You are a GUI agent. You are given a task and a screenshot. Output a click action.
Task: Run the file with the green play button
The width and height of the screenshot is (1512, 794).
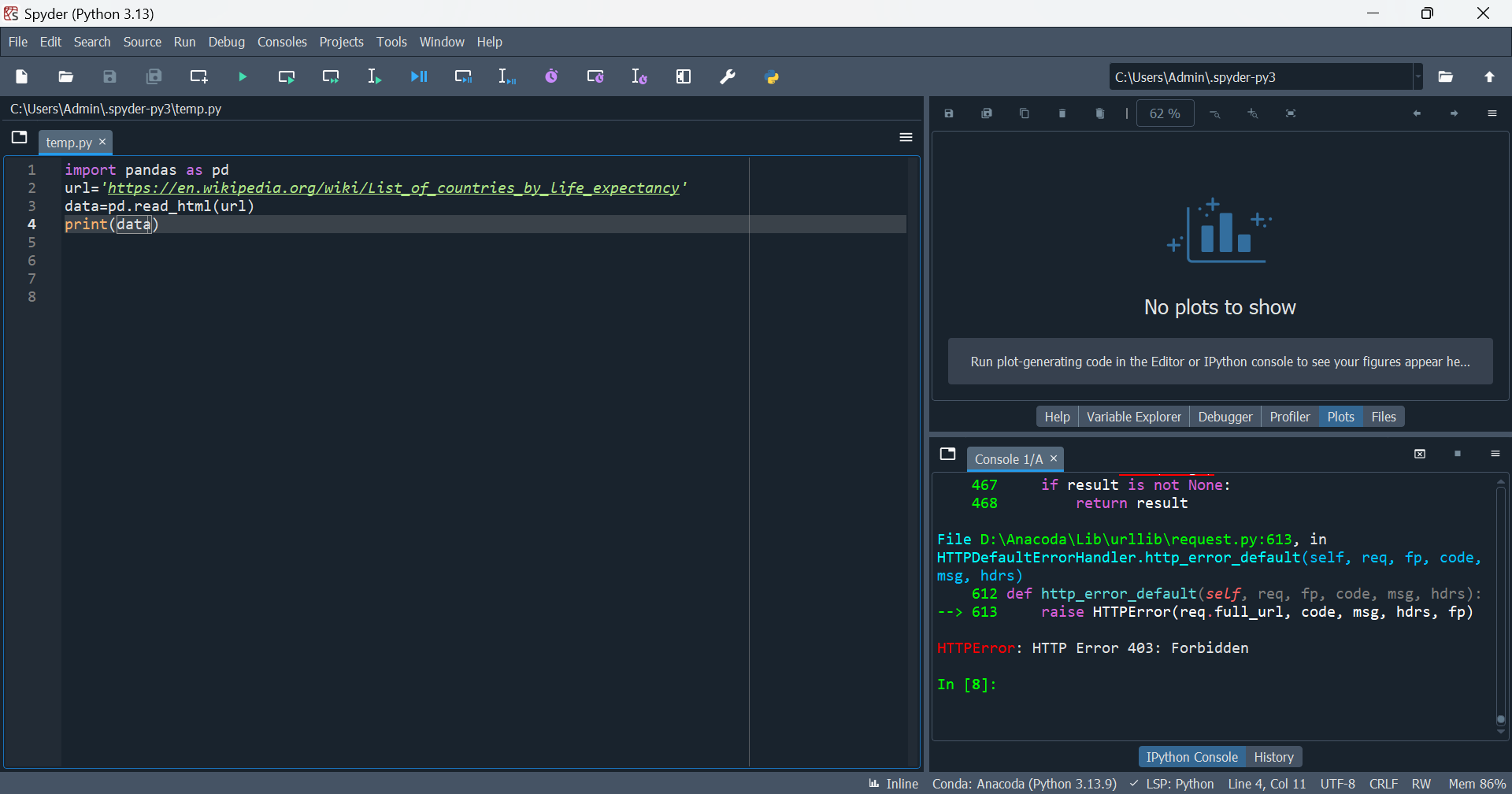tap(243, 77)
